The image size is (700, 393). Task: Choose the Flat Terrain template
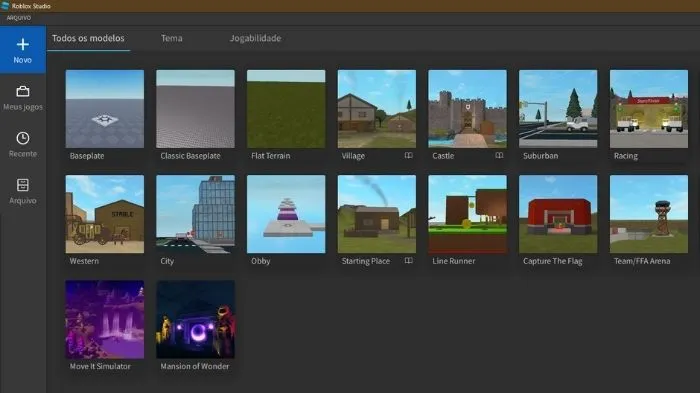(x=286, y=109)
